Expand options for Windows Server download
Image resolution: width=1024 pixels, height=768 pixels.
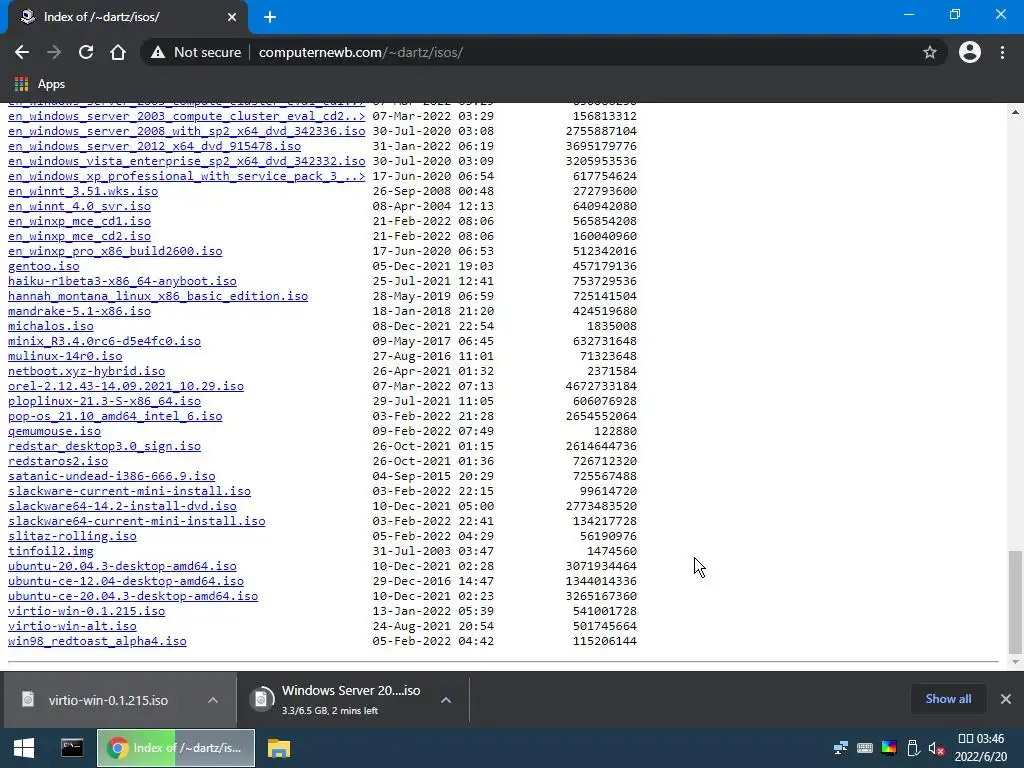coord(446,700)
